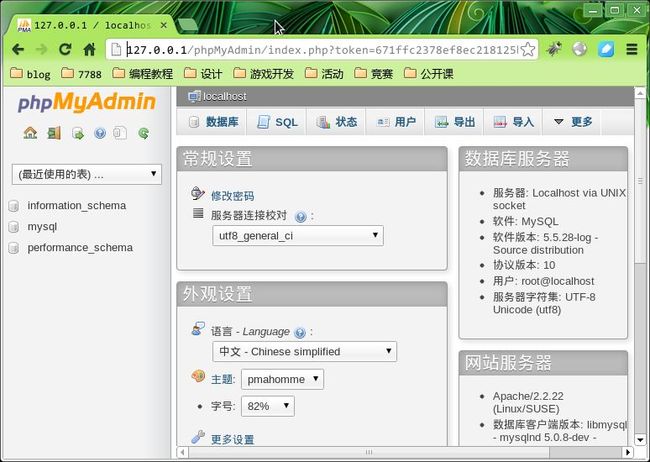Viewport: 650px width, 462px height.
Task: Click the performance_schema database icon
Action: click(14, 248)
